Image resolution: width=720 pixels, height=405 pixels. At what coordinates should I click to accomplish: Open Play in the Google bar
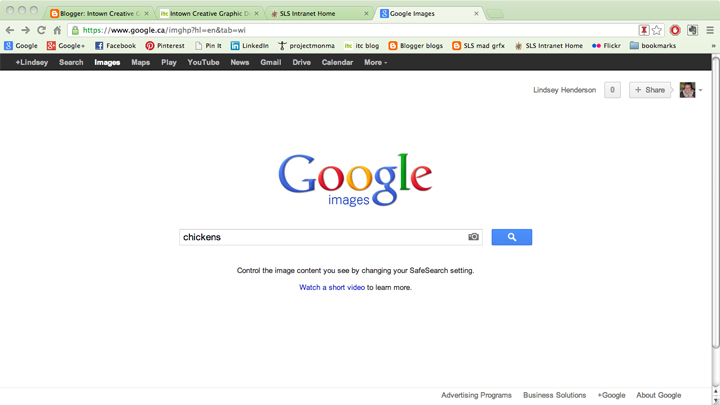click(169, 62)
